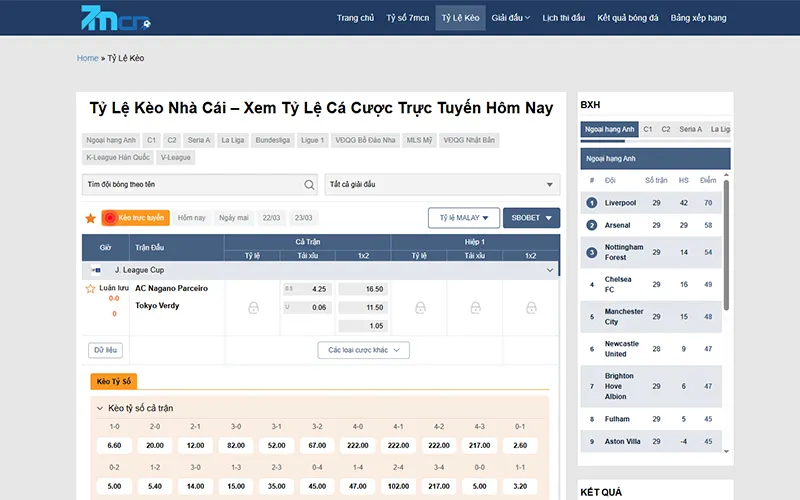Click lock icon under Hiệp 1 Tài xỉu
This screenshot has height=500, width=800.
coord(475,308)
